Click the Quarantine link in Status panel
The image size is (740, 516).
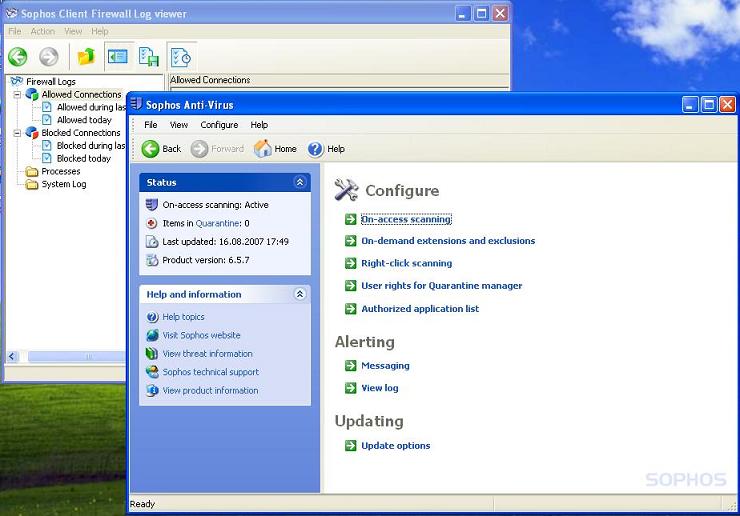point(218,223)
